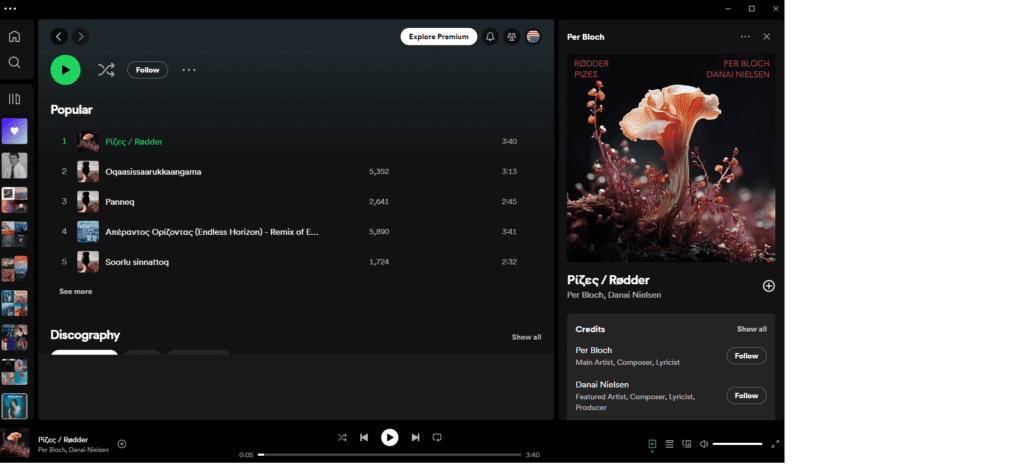This screenshot has height=467, width=1024.
Task: Click album art of Oqaasissaarukkaangama track
Action: (x=88, y=171)
